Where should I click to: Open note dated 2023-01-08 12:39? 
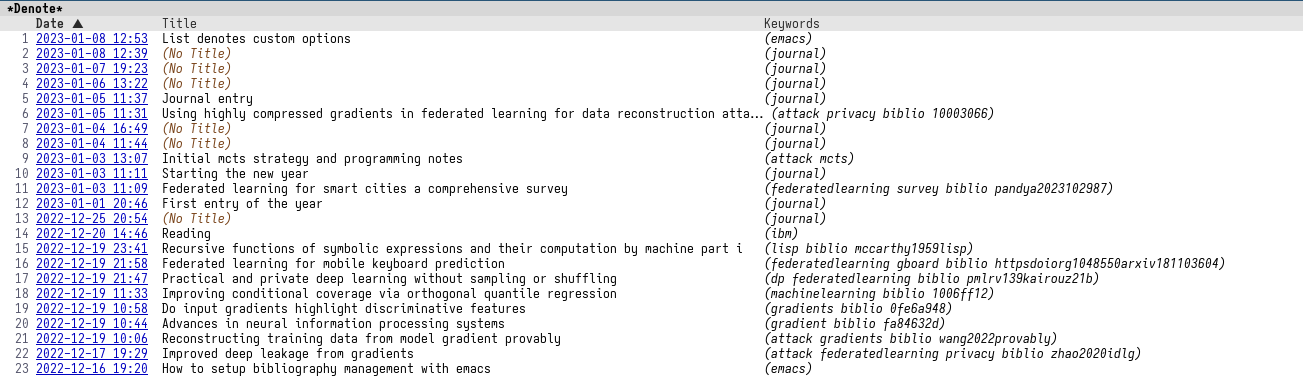tap(92, 53)
